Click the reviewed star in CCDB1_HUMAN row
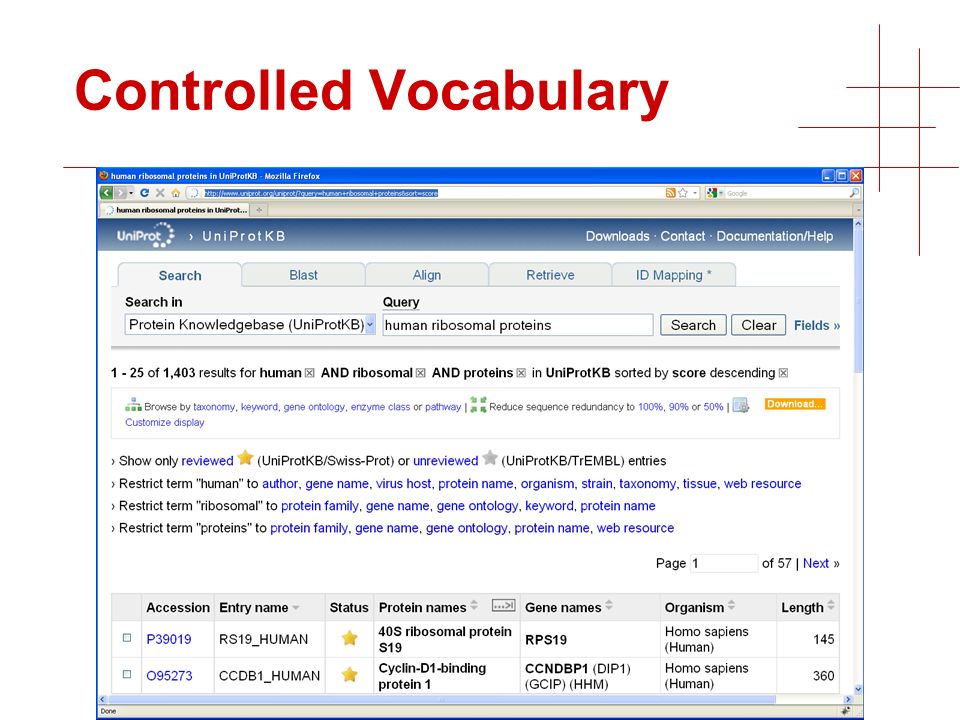Image resolution: width=960 pixels, height=720 pixels. pos(350,675)
